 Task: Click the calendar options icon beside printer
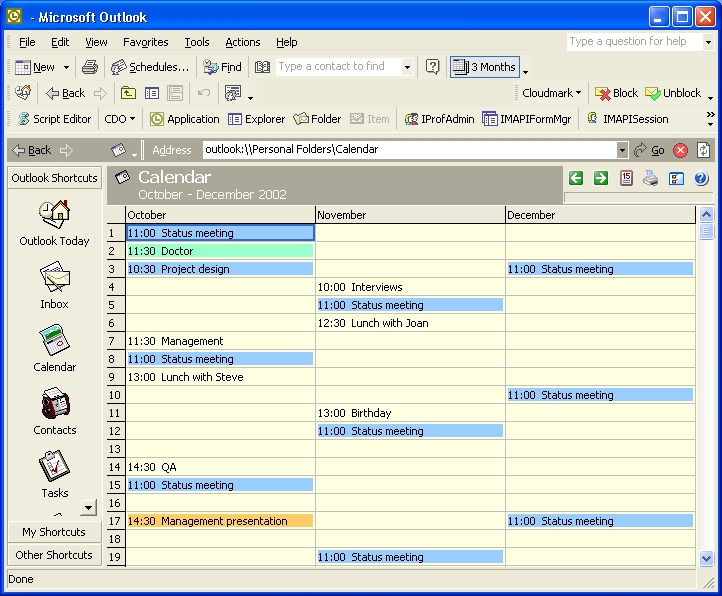[676, 179]
